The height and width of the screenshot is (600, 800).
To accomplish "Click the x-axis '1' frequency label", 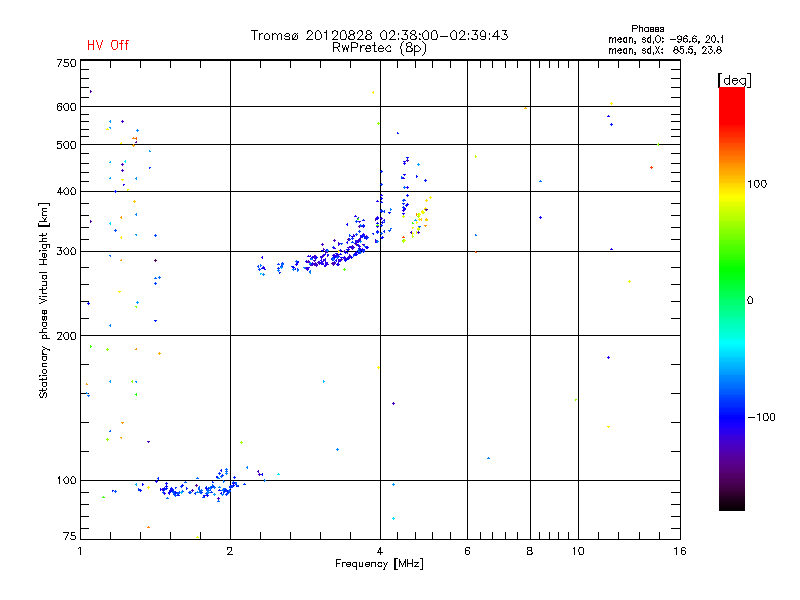I will (x=80, y=551).
